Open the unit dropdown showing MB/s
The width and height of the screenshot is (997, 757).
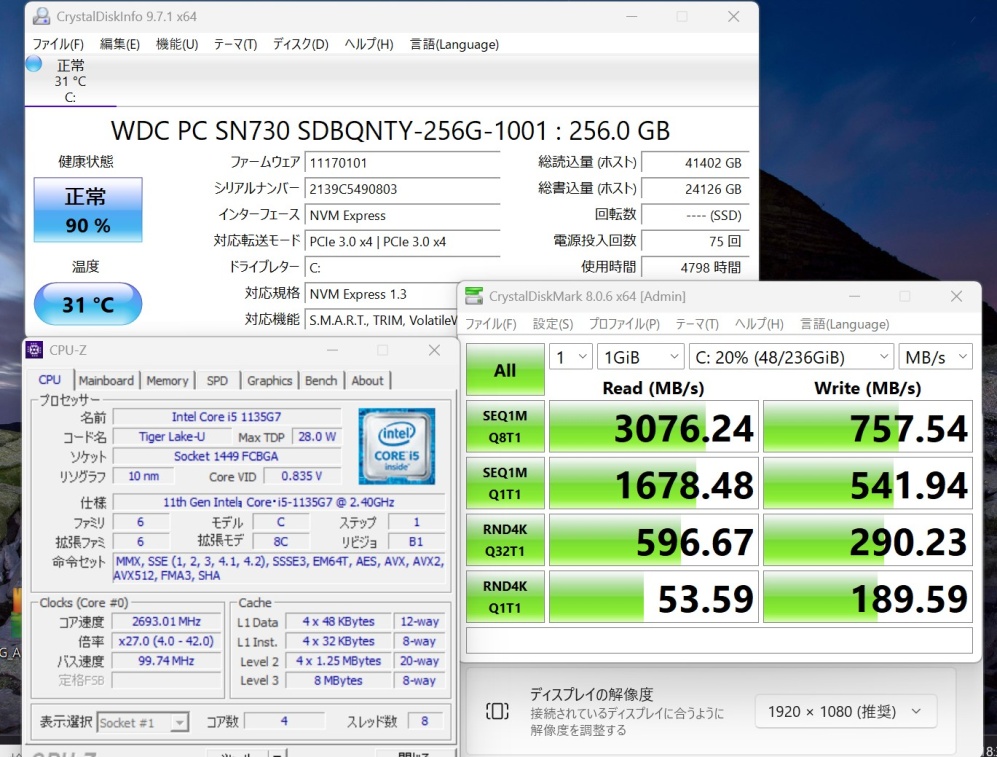[x=935, y=357]
